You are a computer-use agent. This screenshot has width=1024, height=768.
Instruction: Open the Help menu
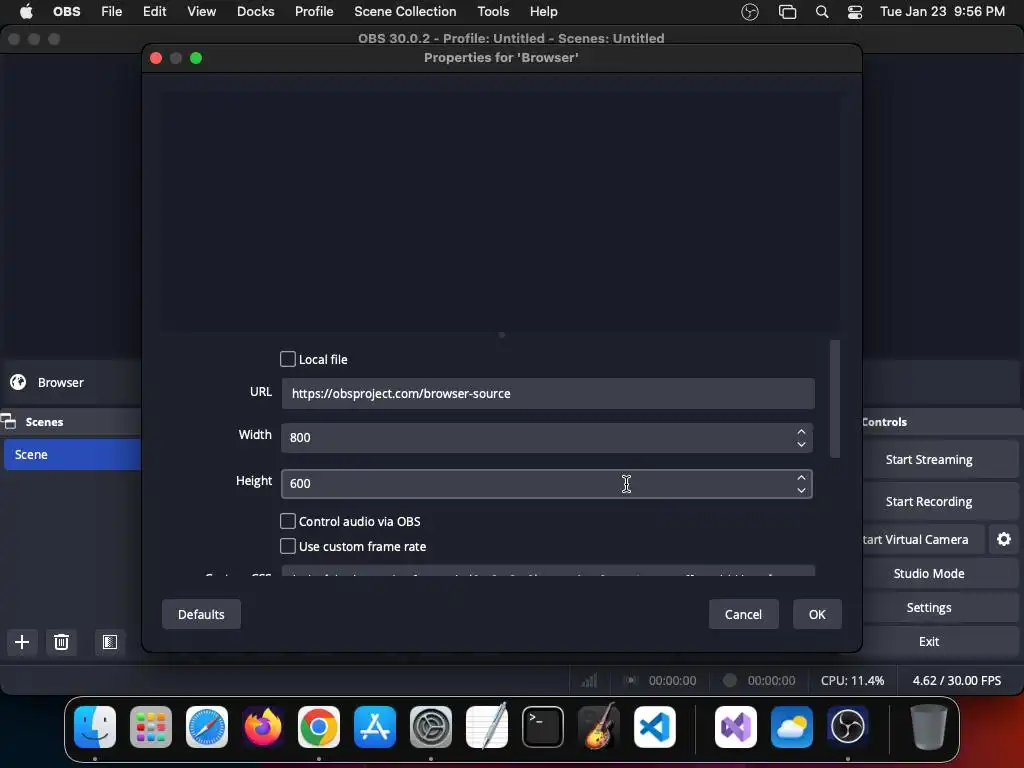(543, 12)
